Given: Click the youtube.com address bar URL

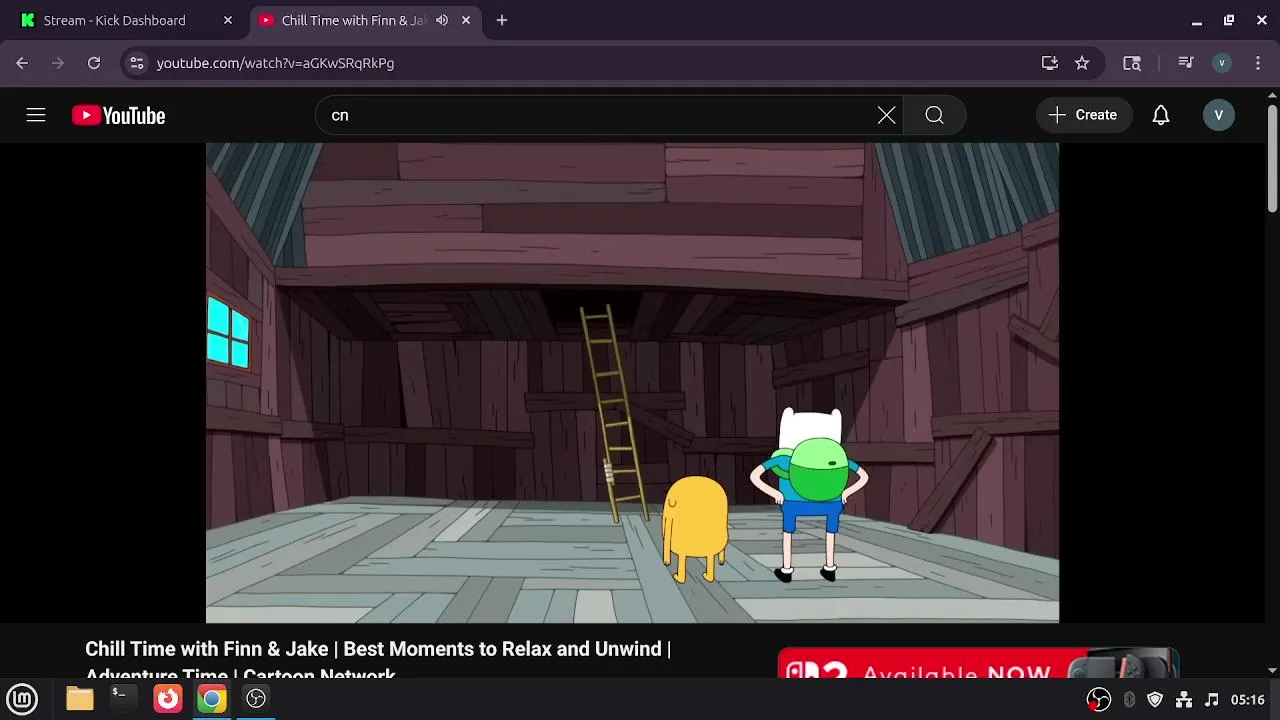Looking at the screenshot, I should 275,63.
